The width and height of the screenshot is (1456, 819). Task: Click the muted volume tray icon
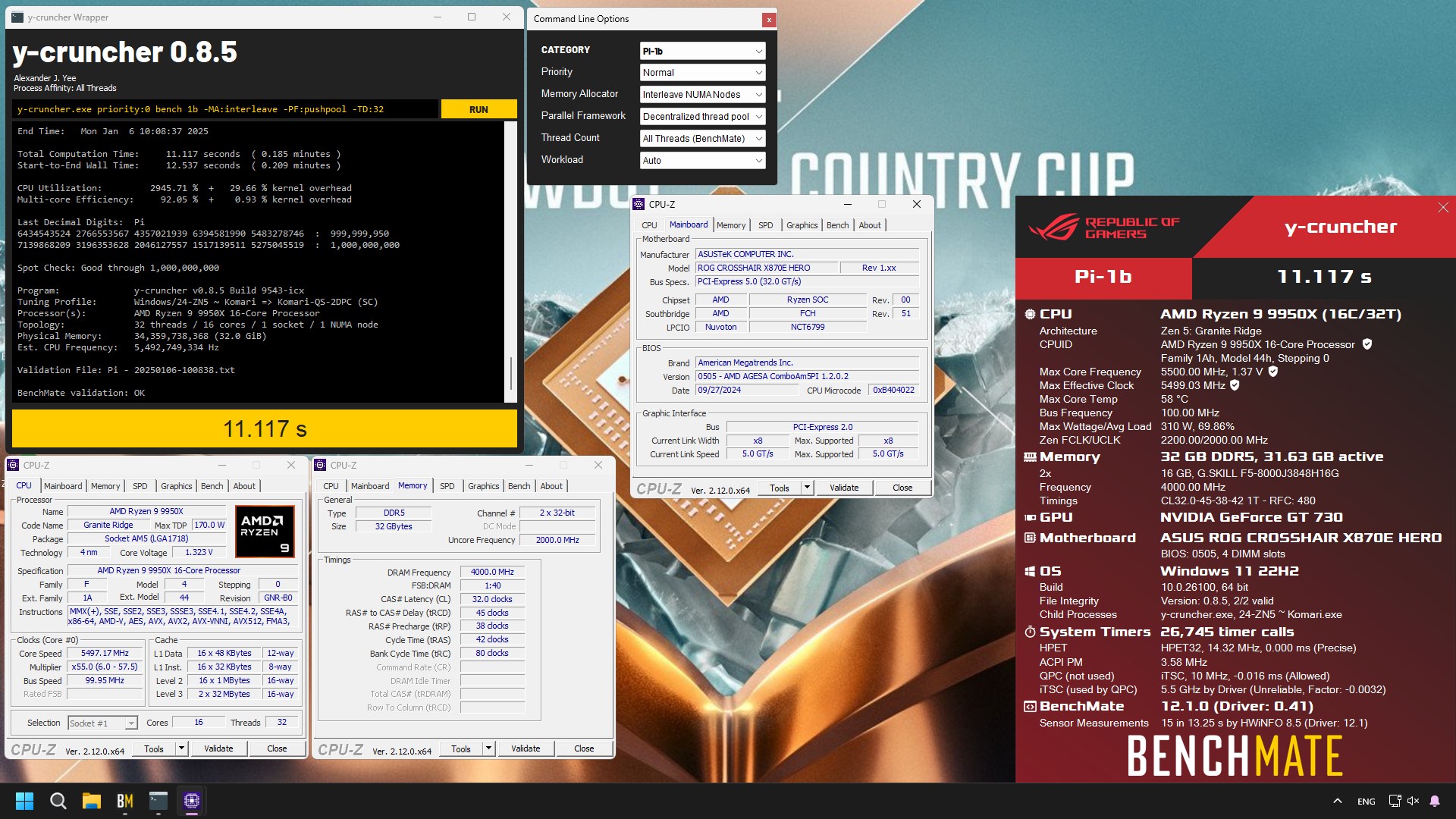click(x=1413, y=801)
